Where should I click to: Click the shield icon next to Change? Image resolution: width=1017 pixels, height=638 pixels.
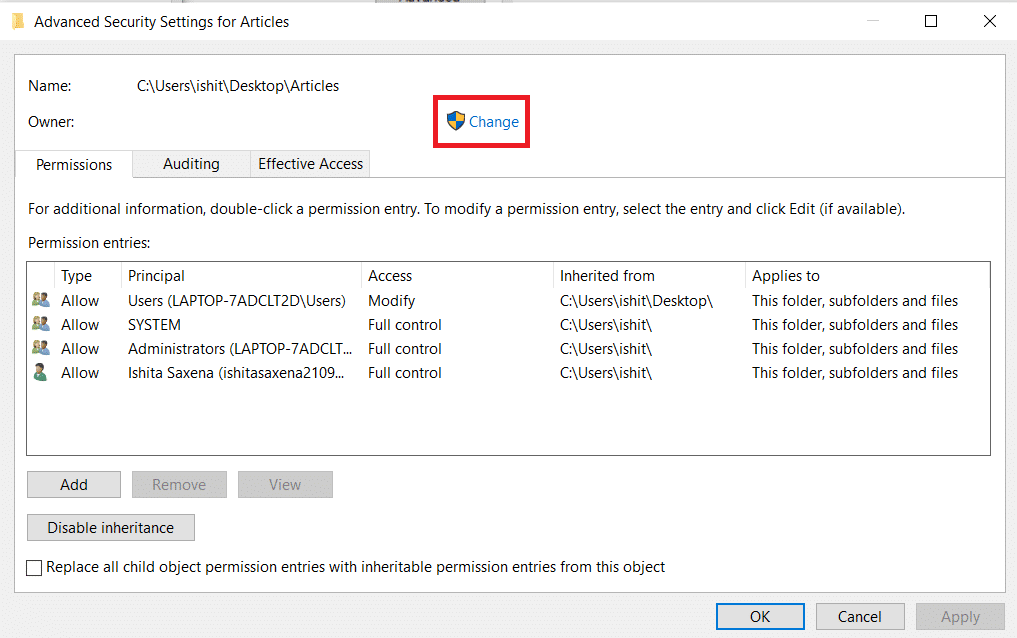pyautogui.click(x=457, y=120)
